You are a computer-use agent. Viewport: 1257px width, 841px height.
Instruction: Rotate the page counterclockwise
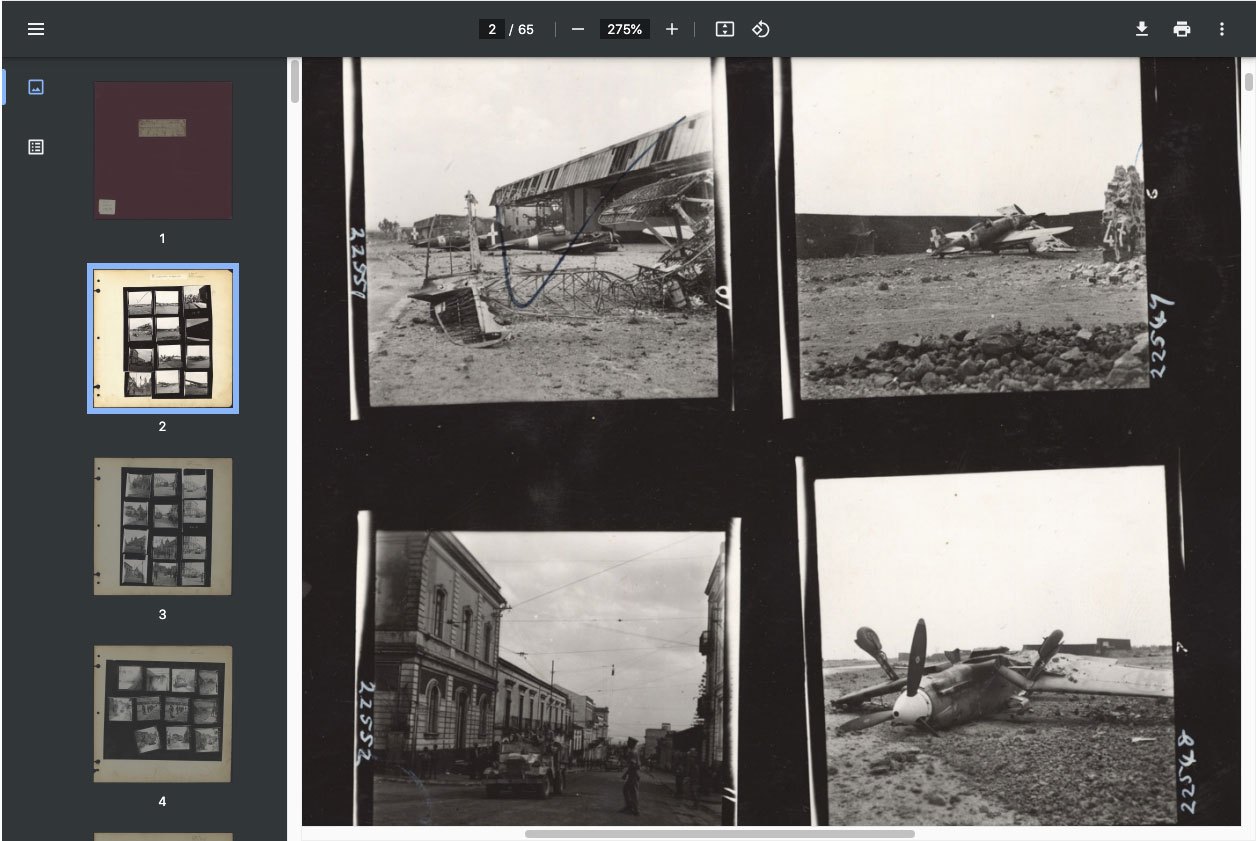coord(760,29)
